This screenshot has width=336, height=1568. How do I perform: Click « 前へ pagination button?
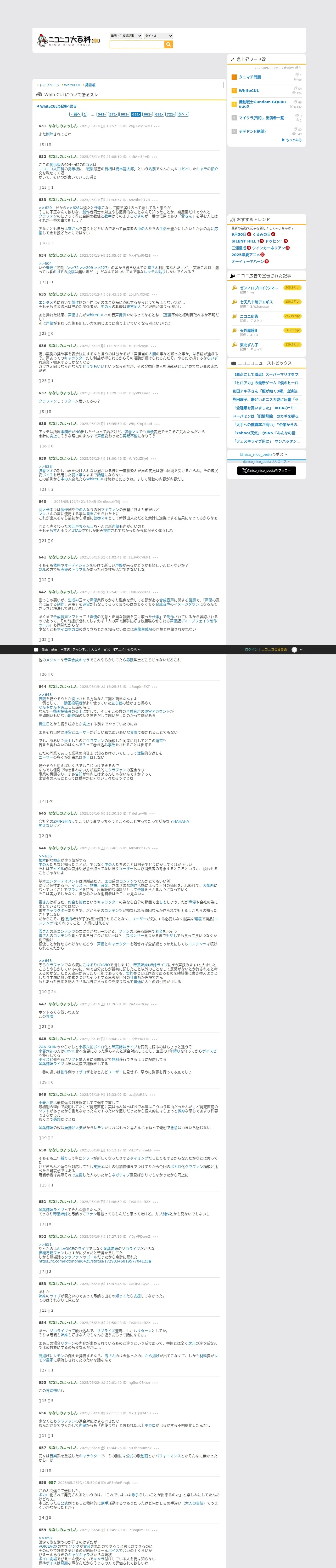coord(75,114)
